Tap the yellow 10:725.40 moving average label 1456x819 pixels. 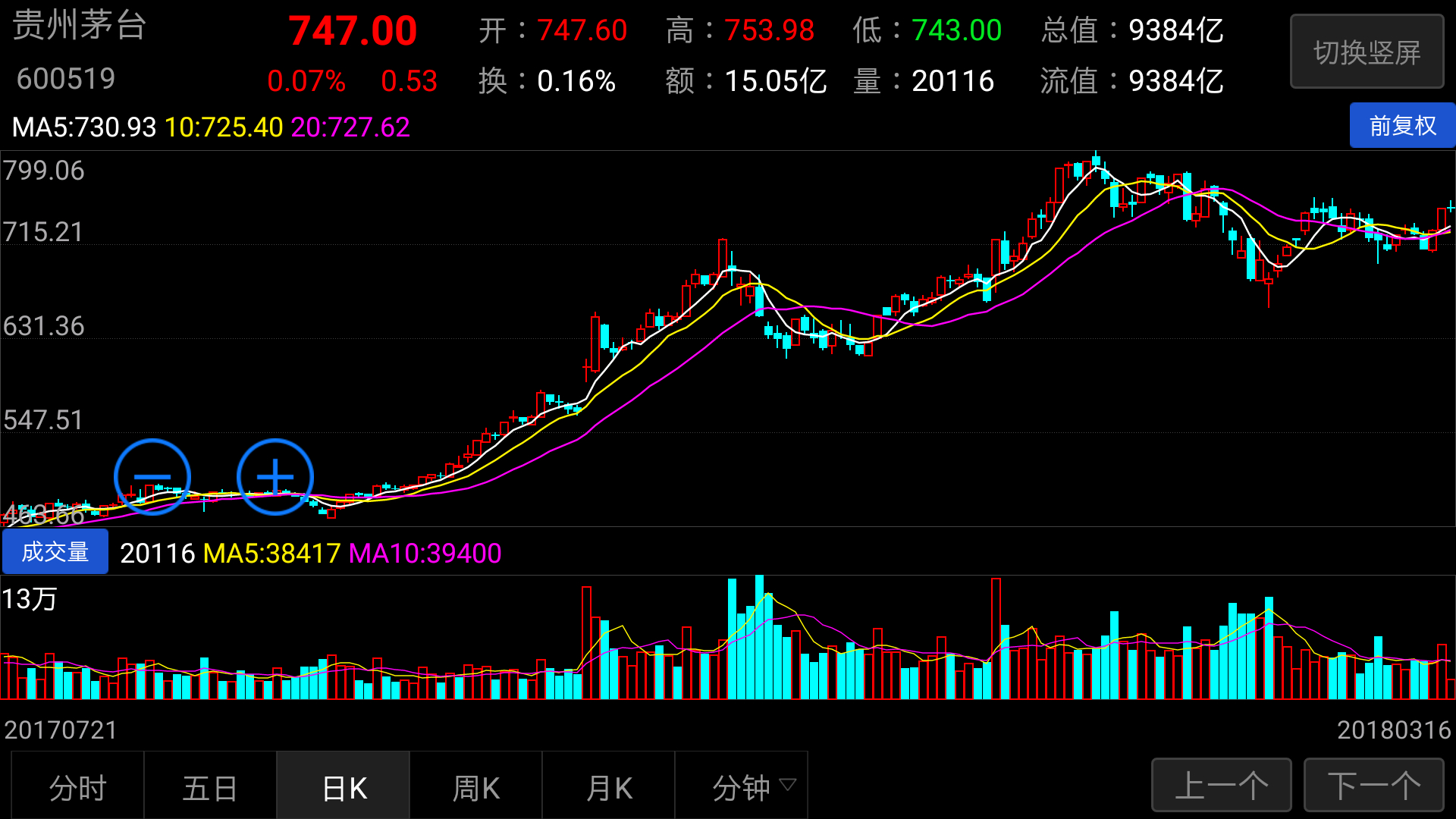224,127
